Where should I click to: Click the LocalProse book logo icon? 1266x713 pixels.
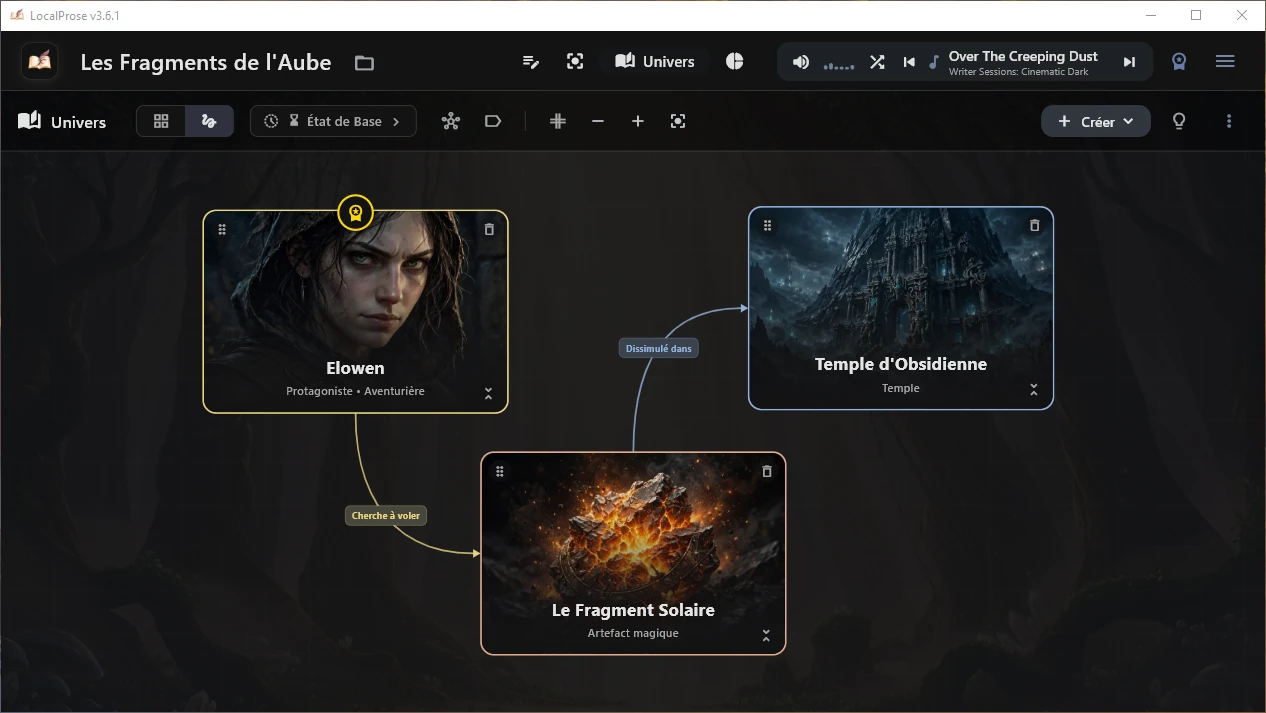pos(40,62)
